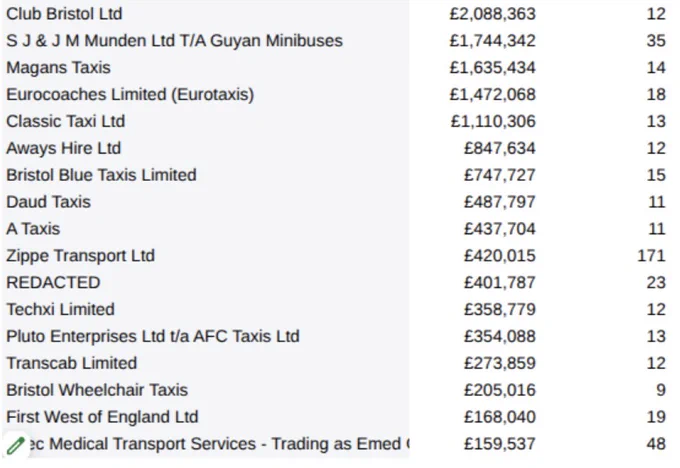Screen dimensions: 680x468
Task: Click the First West of England Ltd cell
Action: pos(102,417)
